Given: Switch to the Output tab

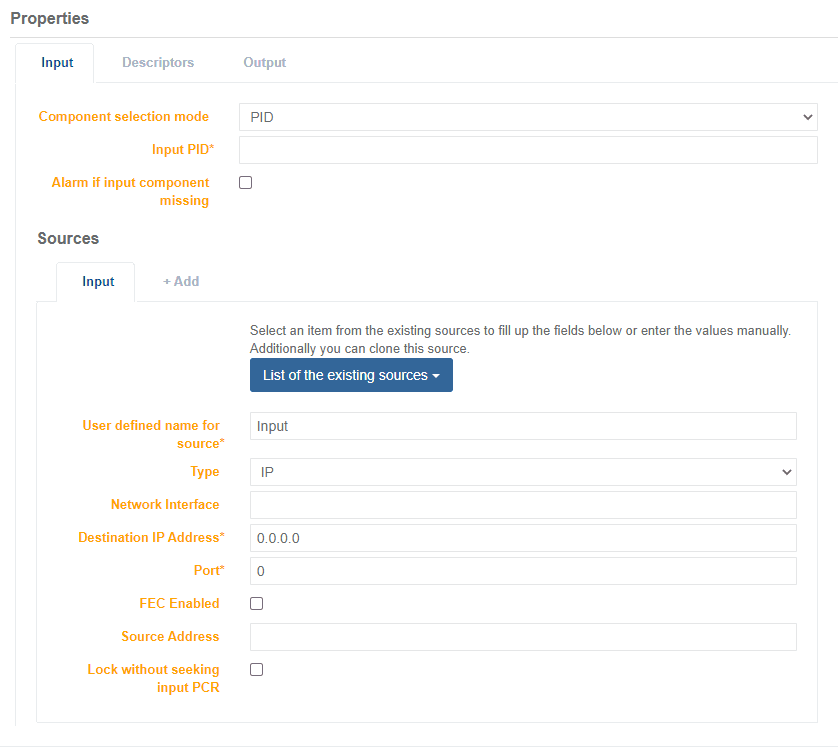Looking at the screenshot, I should click(x=264, y=62).
